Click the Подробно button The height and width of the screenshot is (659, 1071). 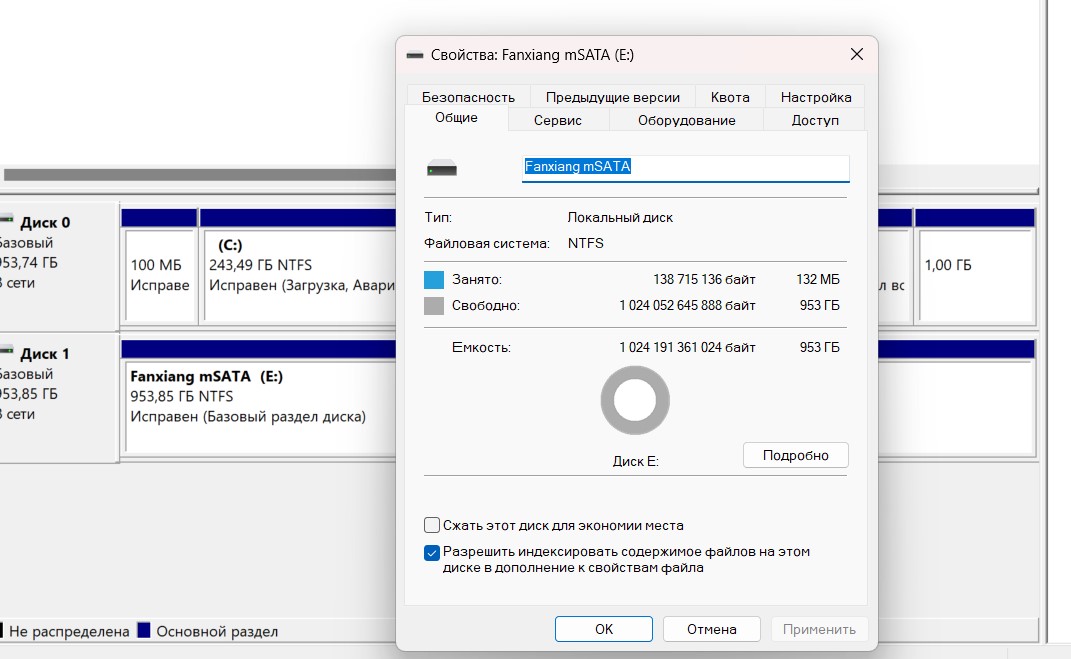[x=796, y=455]
